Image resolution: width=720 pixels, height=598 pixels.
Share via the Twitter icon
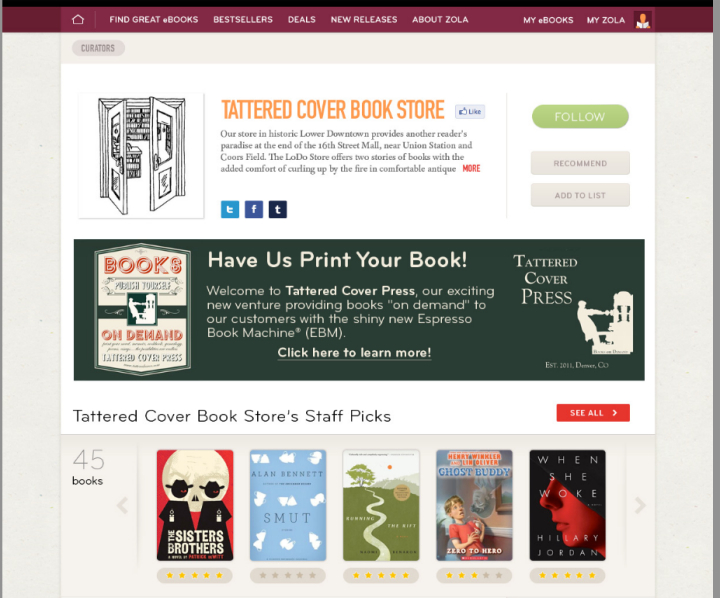click(230, 209)
